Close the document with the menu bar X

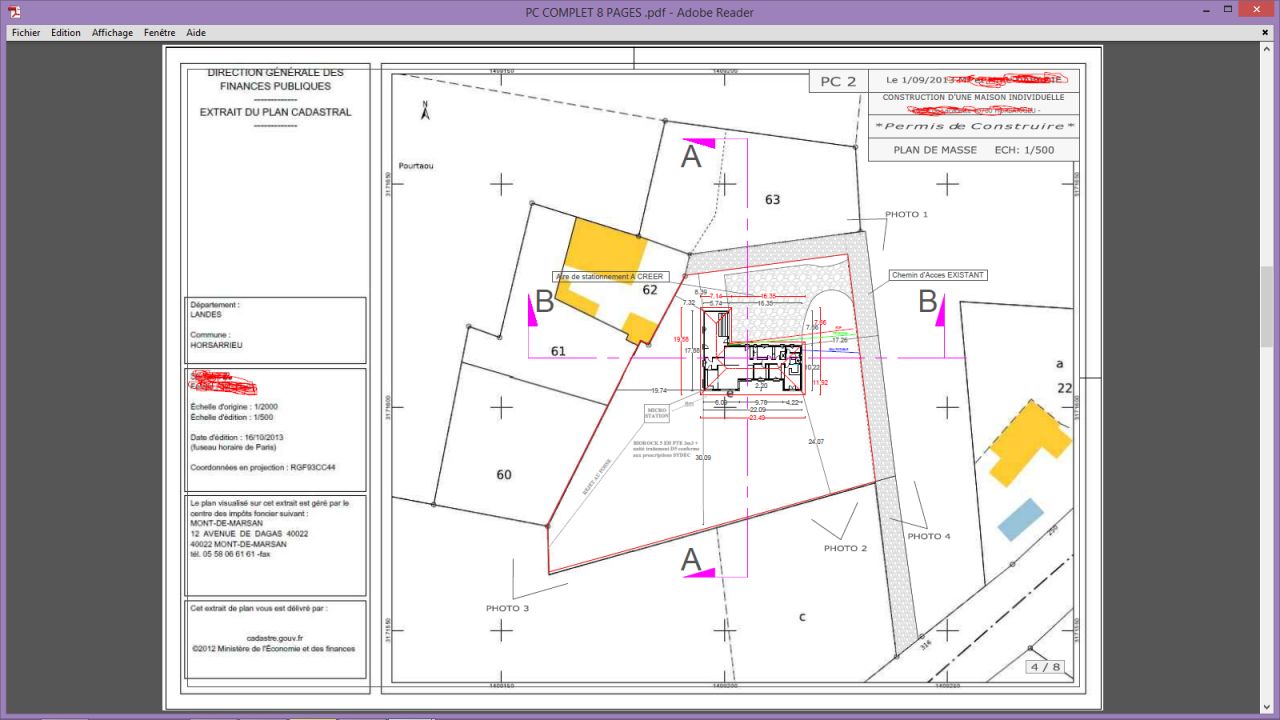[1266, 33]
